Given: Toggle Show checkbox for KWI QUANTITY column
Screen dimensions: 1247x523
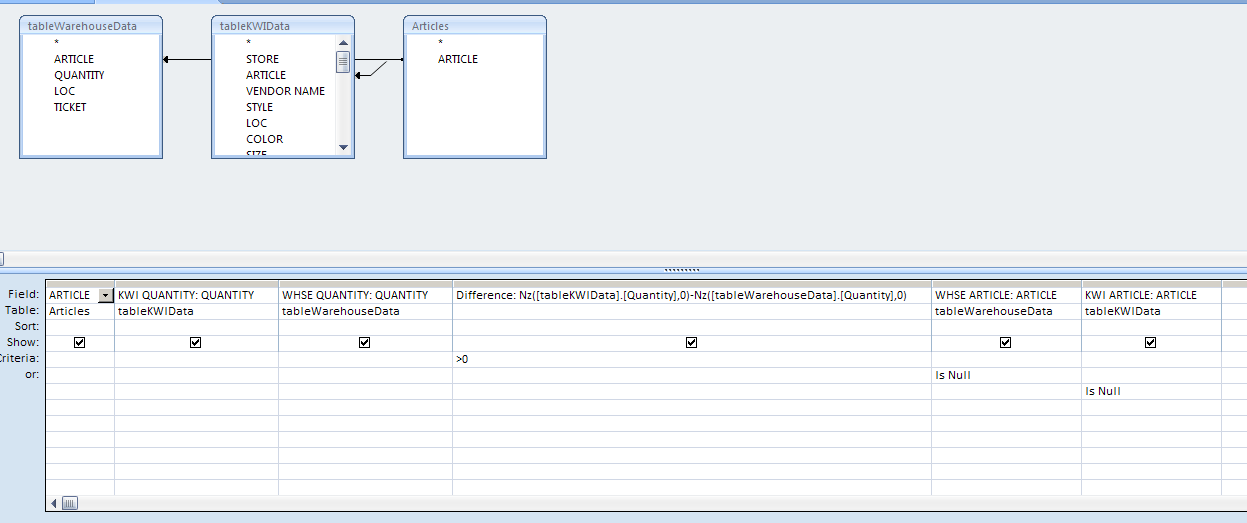Looking at the screenshot, I should click(x=196, y=342).
